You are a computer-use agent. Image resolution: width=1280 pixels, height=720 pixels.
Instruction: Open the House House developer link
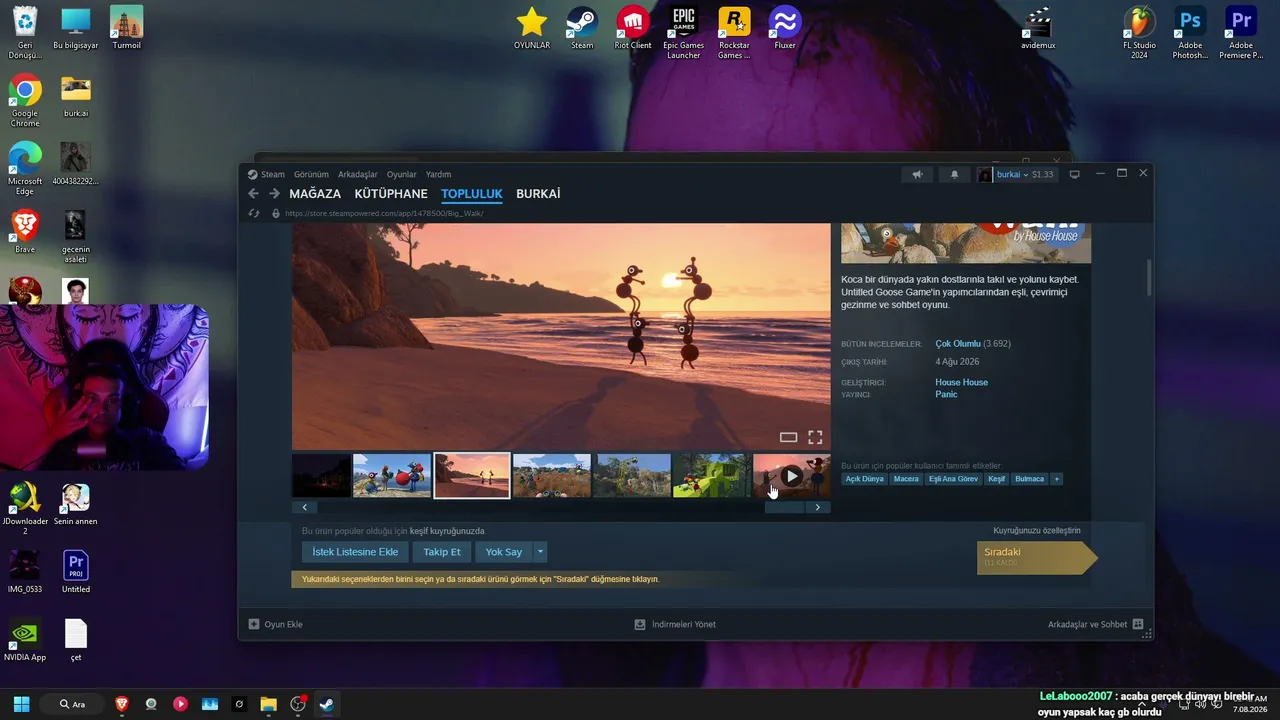pos(961,382)
